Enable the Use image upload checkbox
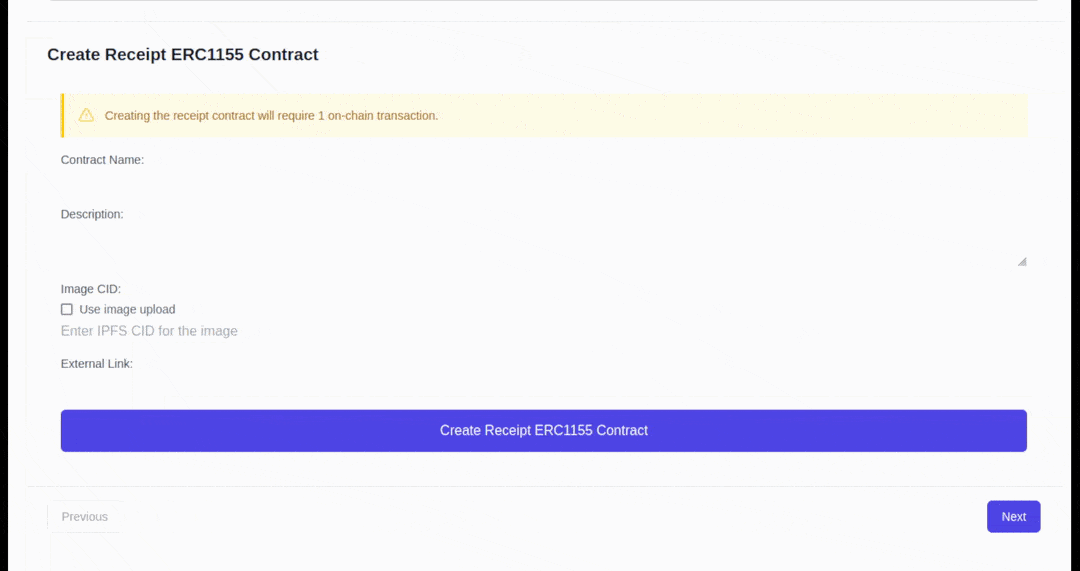Screen dimensions: 1080x571 tap(67, 309)
